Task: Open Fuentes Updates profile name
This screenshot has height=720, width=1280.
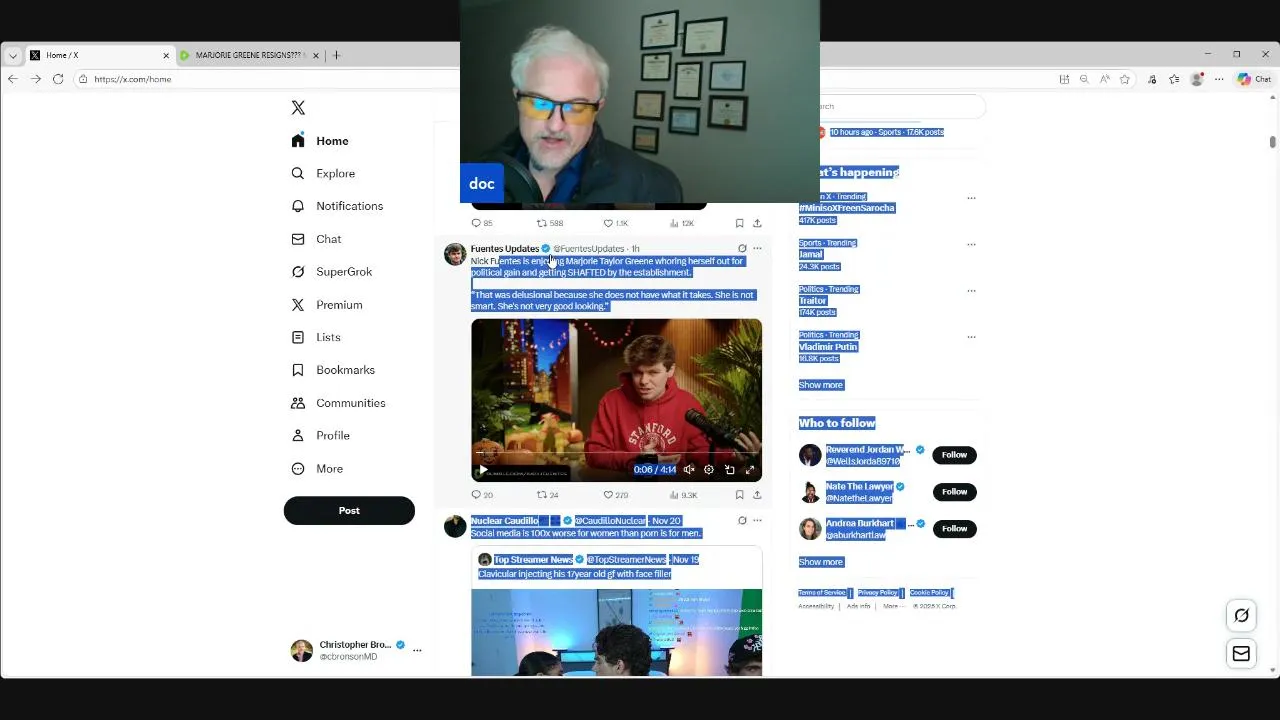Action: pyautogui.click(x=505, y=249)
